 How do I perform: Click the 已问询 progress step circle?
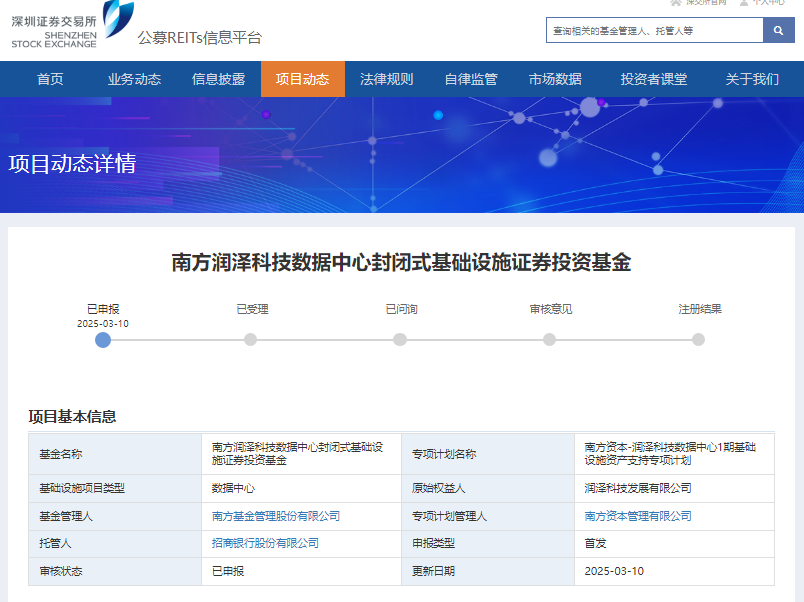click(x=400, y=340)
